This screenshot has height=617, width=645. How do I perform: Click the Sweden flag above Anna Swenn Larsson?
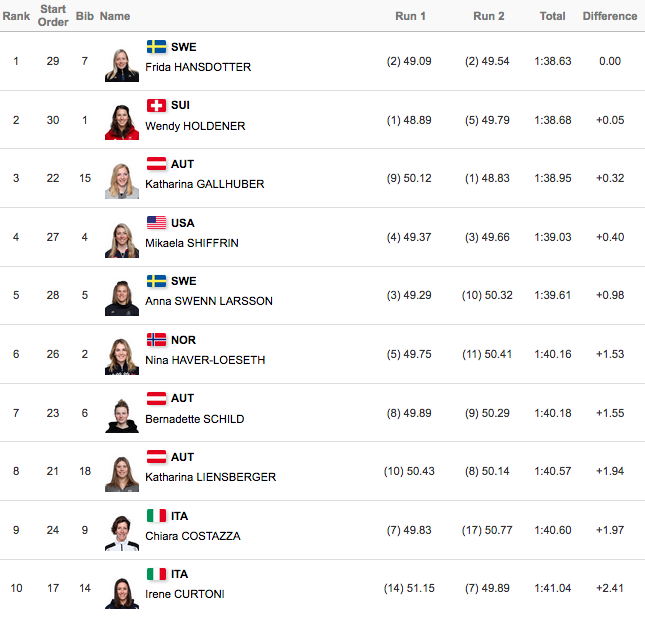coord(156,281)
